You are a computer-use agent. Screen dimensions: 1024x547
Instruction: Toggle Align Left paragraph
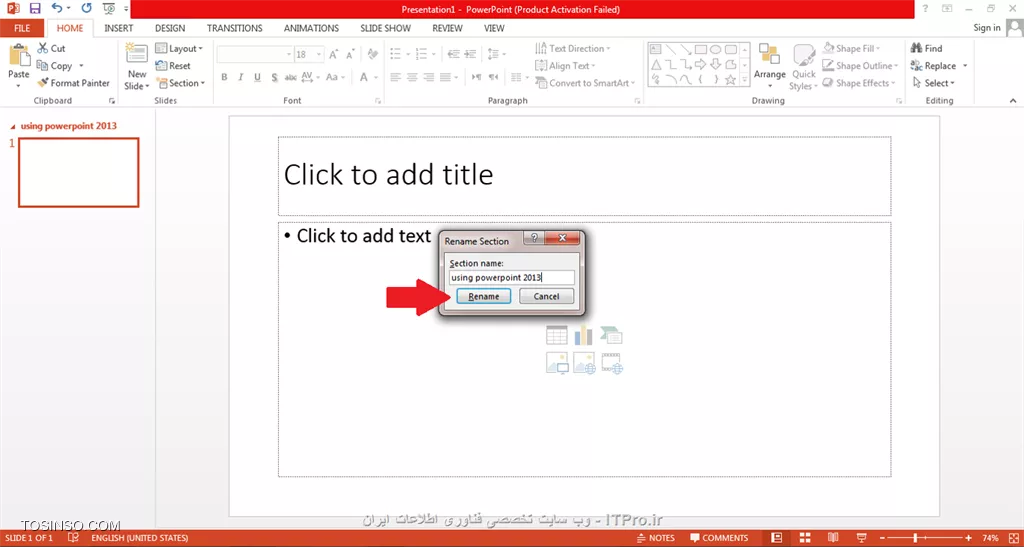point(396,77)
